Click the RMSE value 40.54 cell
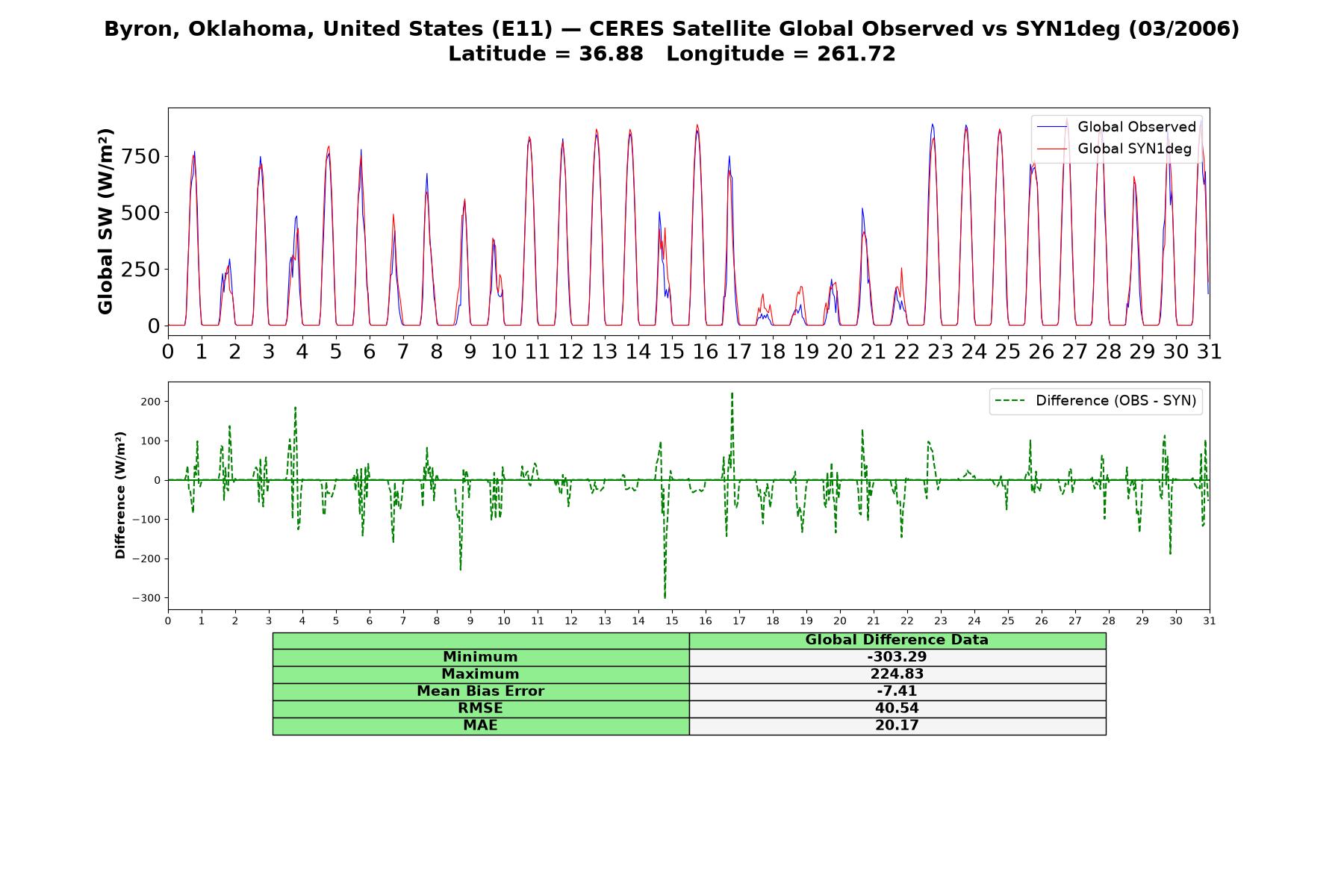Viewport: 1344px width, 896px height. (x=897, y=709)
